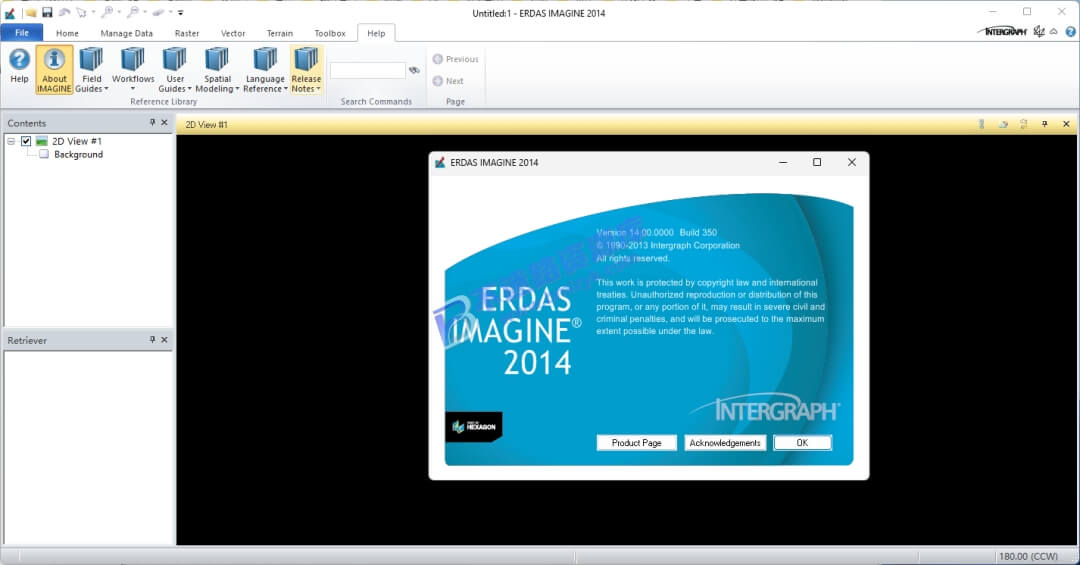1080x565 pixels.
Task: Click the zoom out magnifier in quick access toolbar
Action: (134, 12)
